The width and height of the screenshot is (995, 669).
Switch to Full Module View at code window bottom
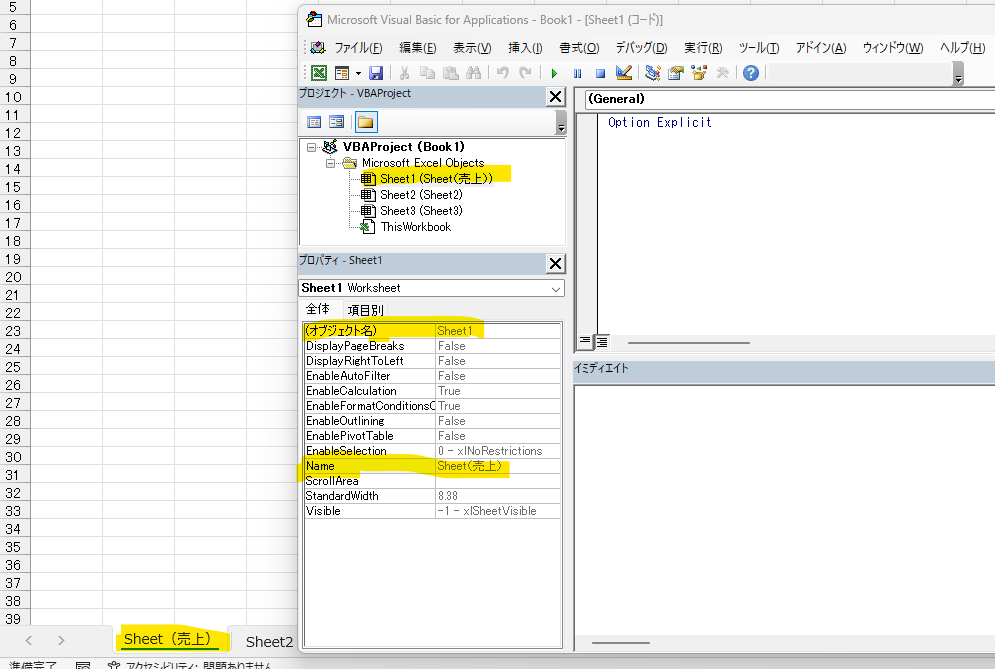602,341
